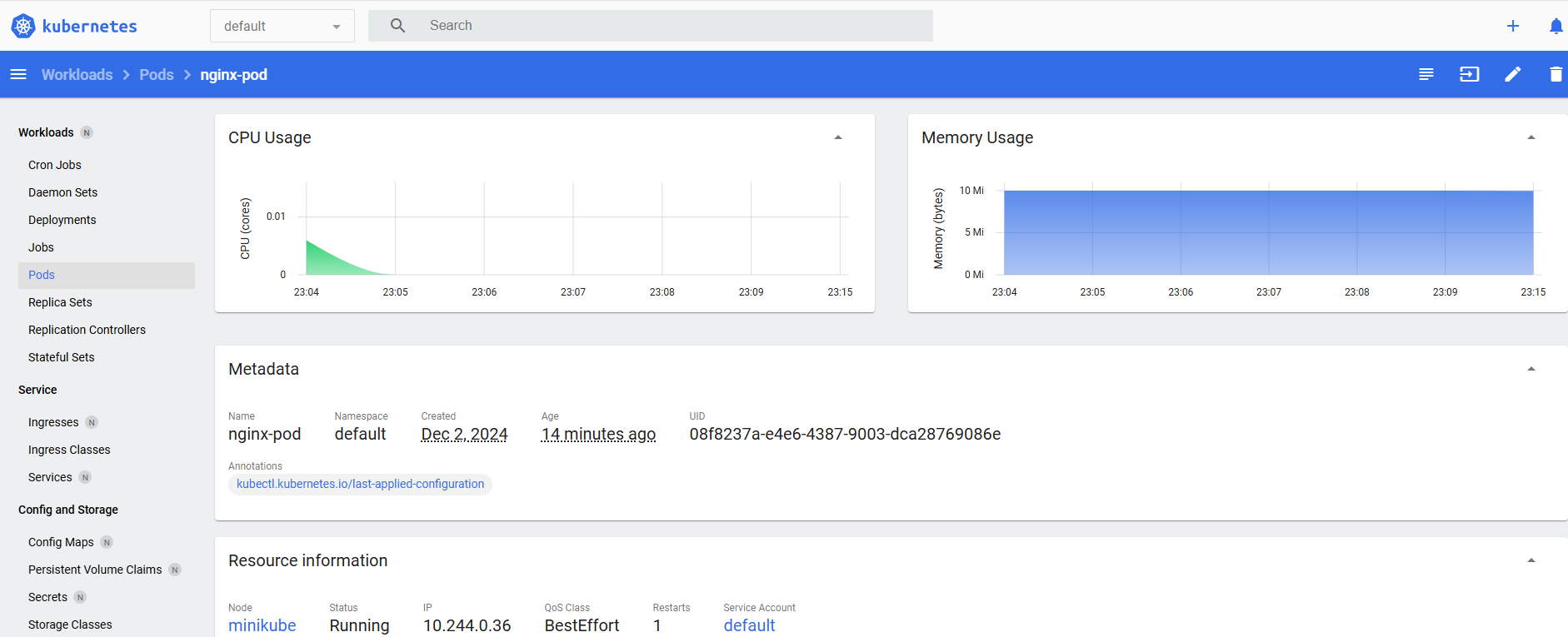Screen dimensions: 1568x637
Task: Click the N badge beside Secrets
Action: pyautogui.click(x=80, y=597)
